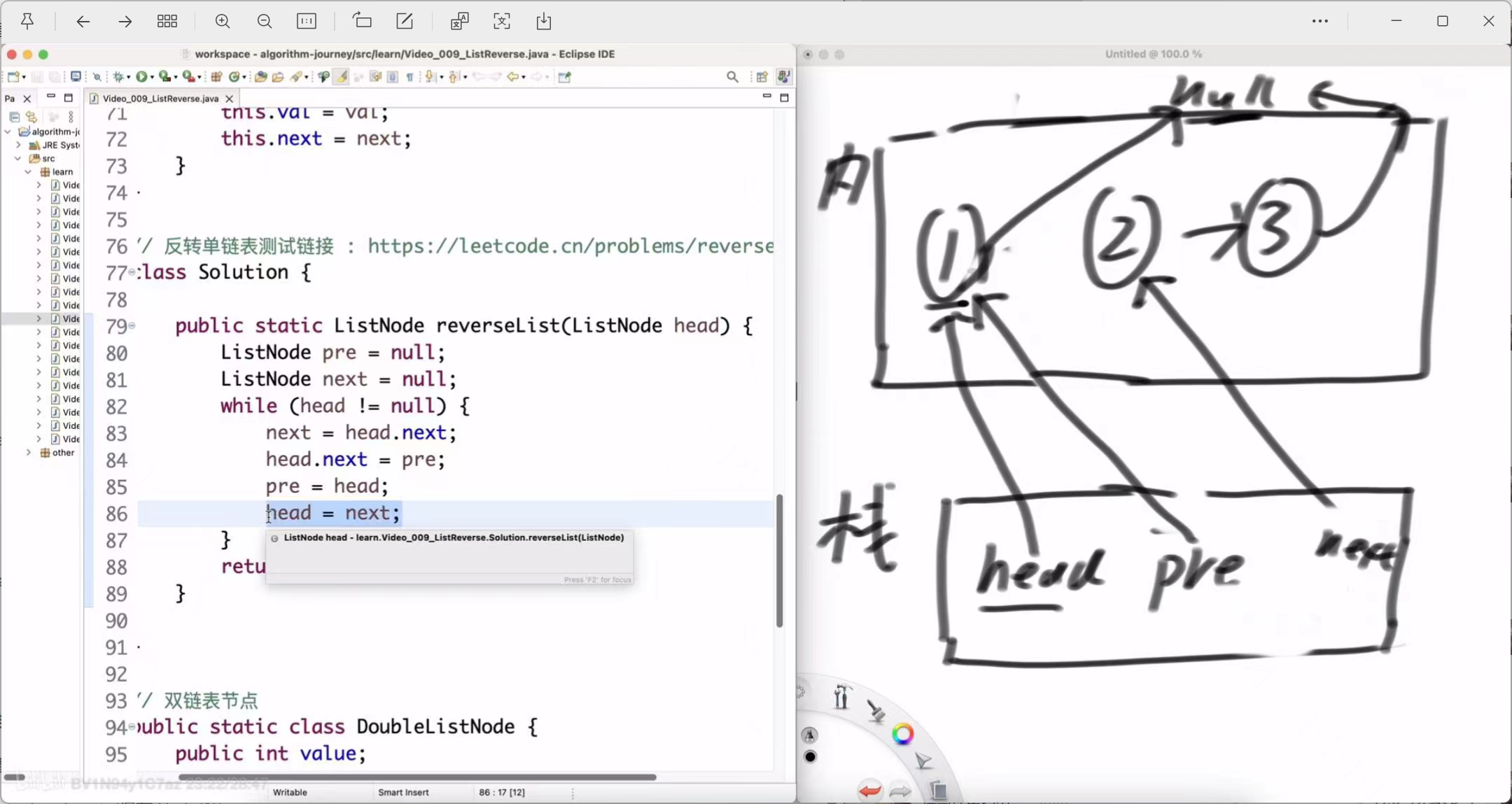Collapse the DoubleListNode fold at line 94
This screenshot has width=1512, height=804.
click(x=132, y=726)
